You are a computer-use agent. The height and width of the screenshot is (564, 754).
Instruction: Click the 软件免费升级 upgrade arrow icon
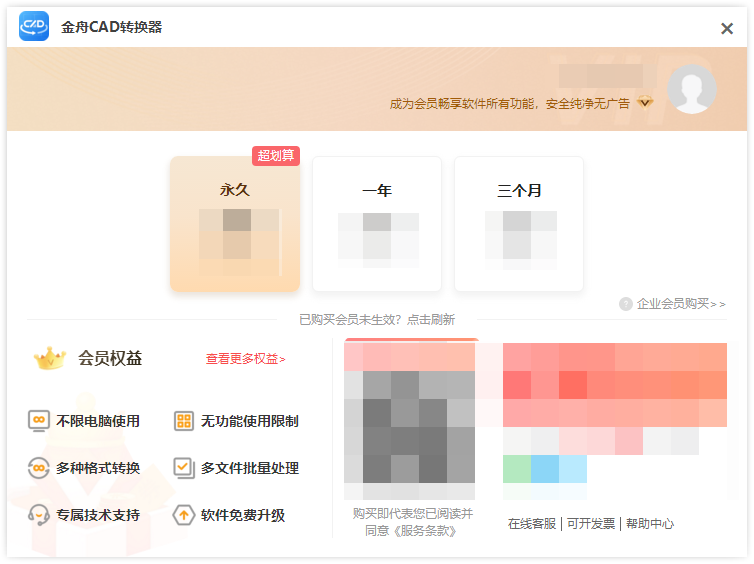pyautogui.click(x=184, y=515)
